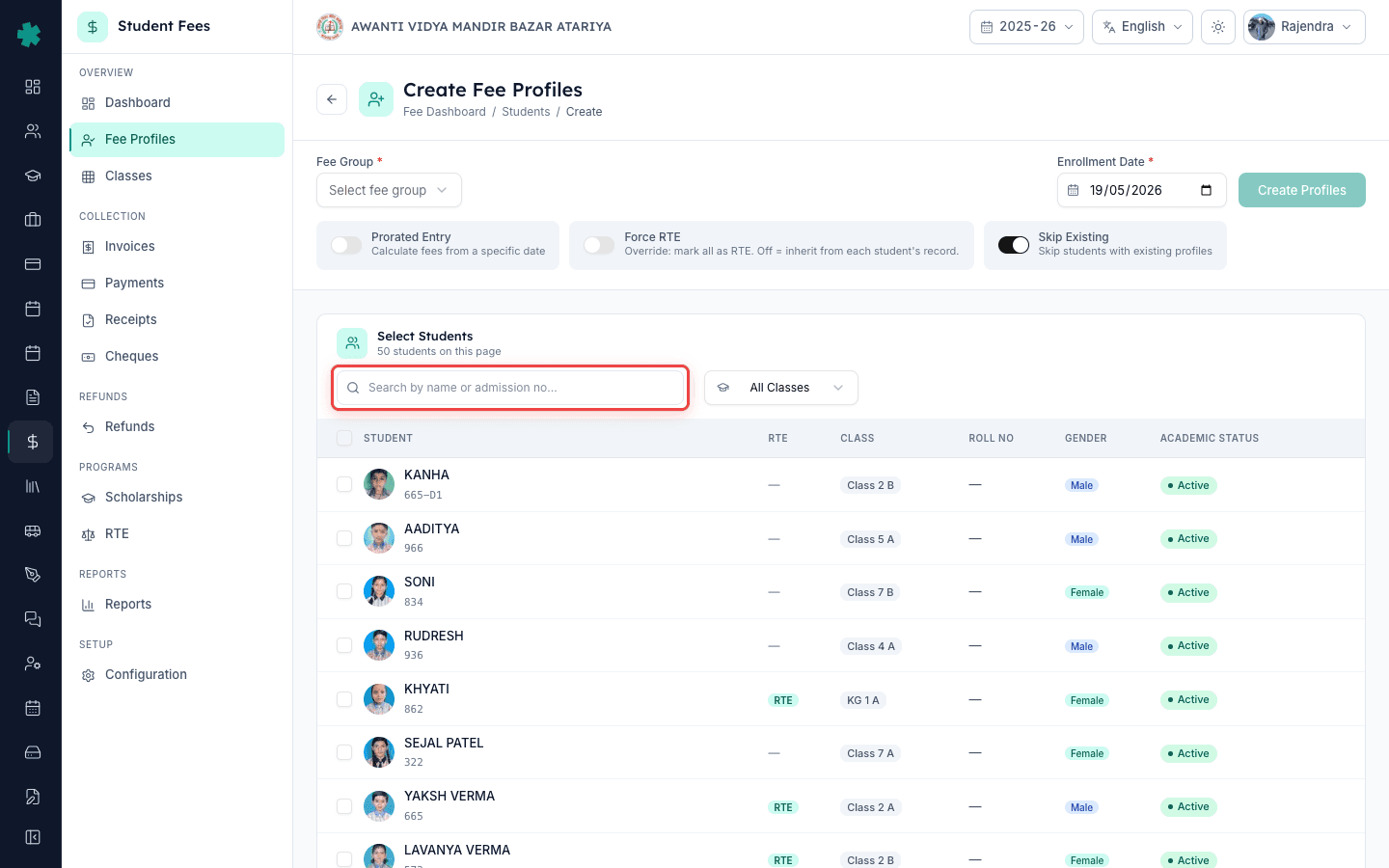Open the briefcase icon in the dark rail
Screen dimensions: 1389x868
coord(32,220)
